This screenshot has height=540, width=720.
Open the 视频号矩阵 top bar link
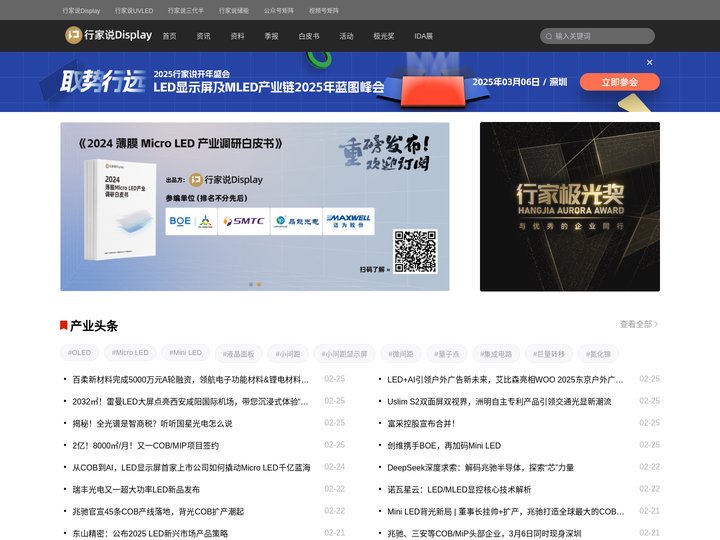tap(324, 11)
